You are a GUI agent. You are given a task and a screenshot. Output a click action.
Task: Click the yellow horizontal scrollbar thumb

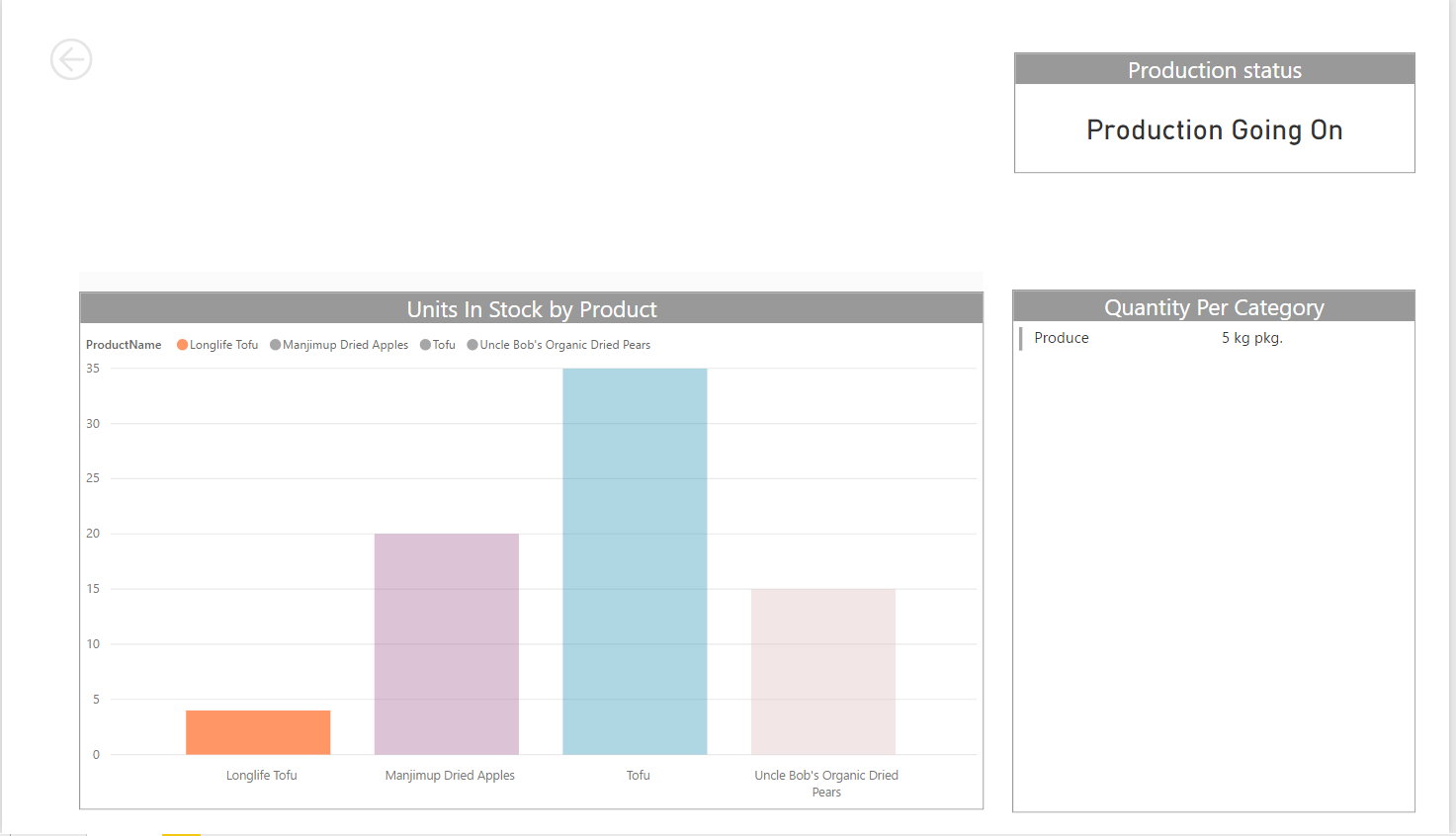point(182,834)
